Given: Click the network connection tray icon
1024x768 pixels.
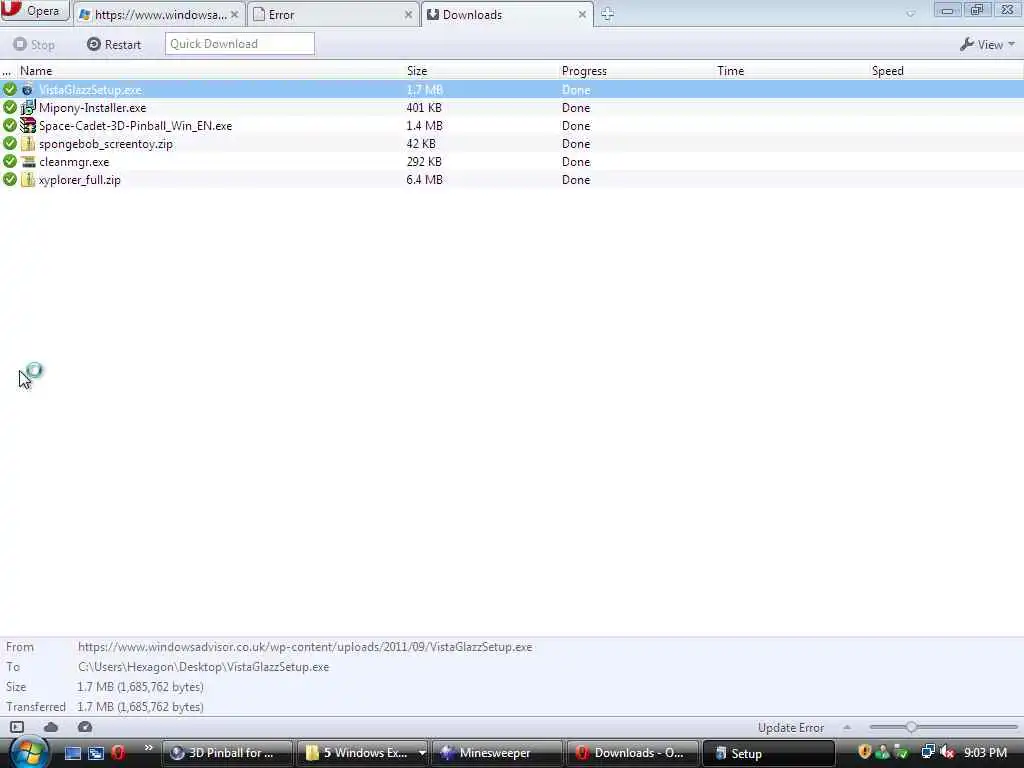Looking at the screenshot, I should (927, 752).
